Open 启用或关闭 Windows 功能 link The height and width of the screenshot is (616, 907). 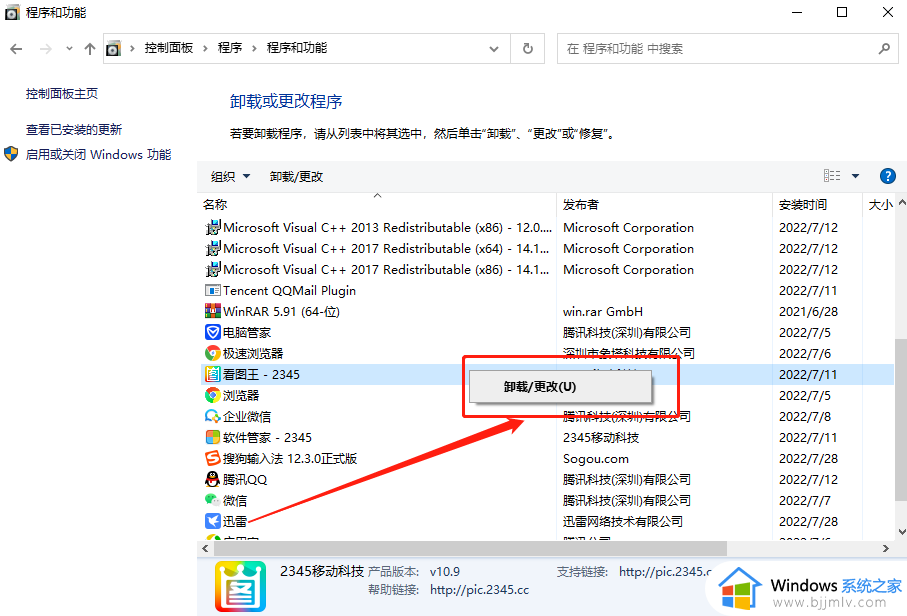click(98, 154)
